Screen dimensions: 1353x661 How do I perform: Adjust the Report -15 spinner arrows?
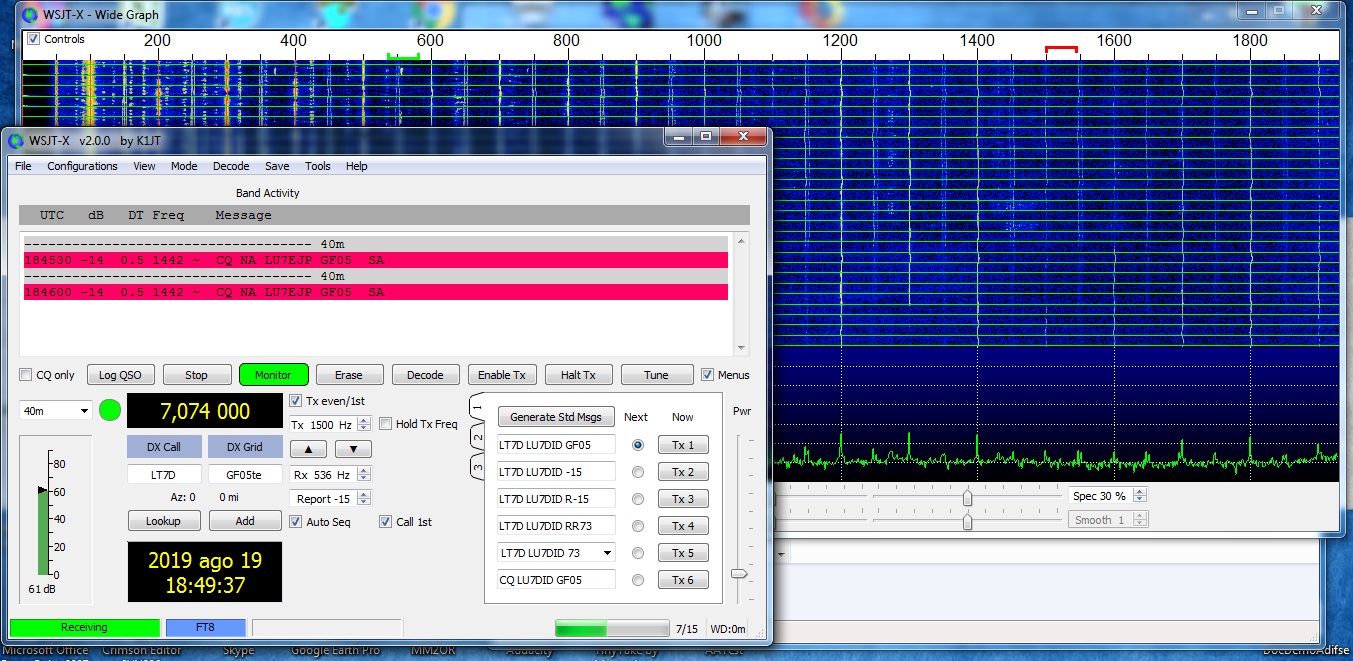(364, 499)
